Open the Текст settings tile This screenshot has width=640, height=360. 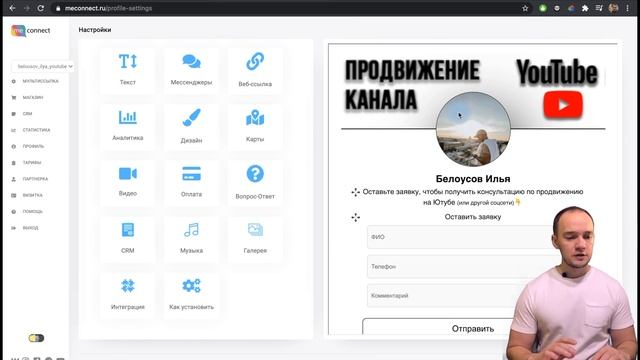pyautogui.click(x=128, y=71)
